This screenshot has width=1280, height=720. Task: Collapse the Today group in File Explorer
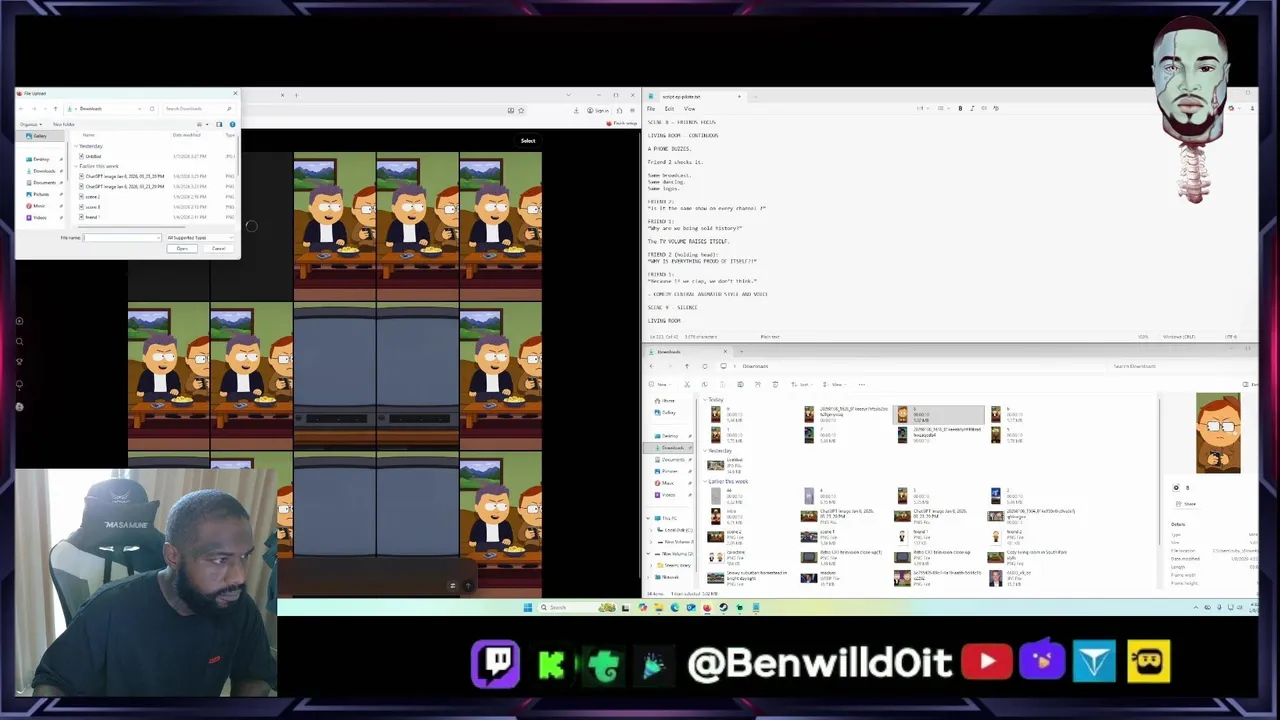pyautogui.click(x=705, y=400)
